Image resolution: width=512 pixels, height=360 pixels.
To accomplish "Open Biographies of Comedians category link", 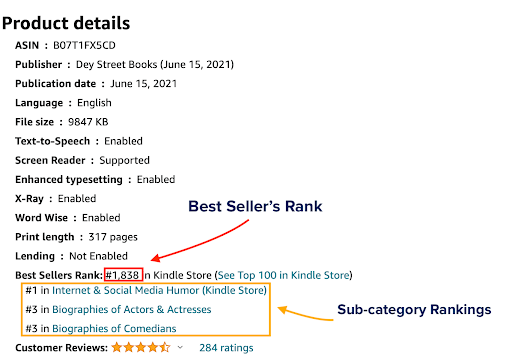I will point(114,329).
